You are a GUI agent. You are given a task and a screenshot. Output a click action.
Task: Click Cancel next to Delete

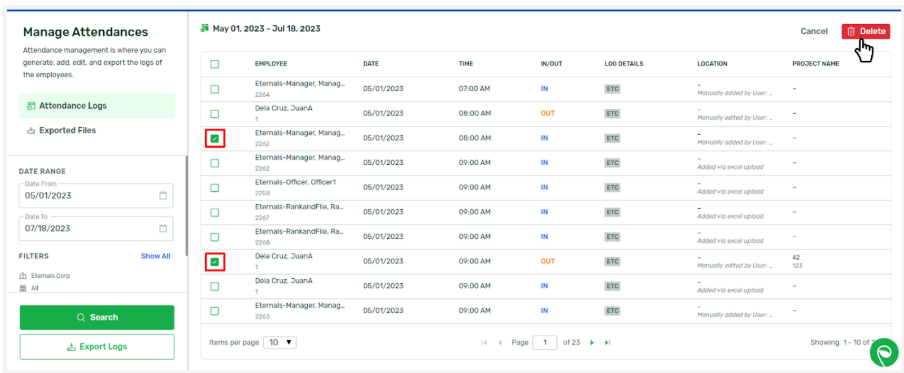pos(814,31)
